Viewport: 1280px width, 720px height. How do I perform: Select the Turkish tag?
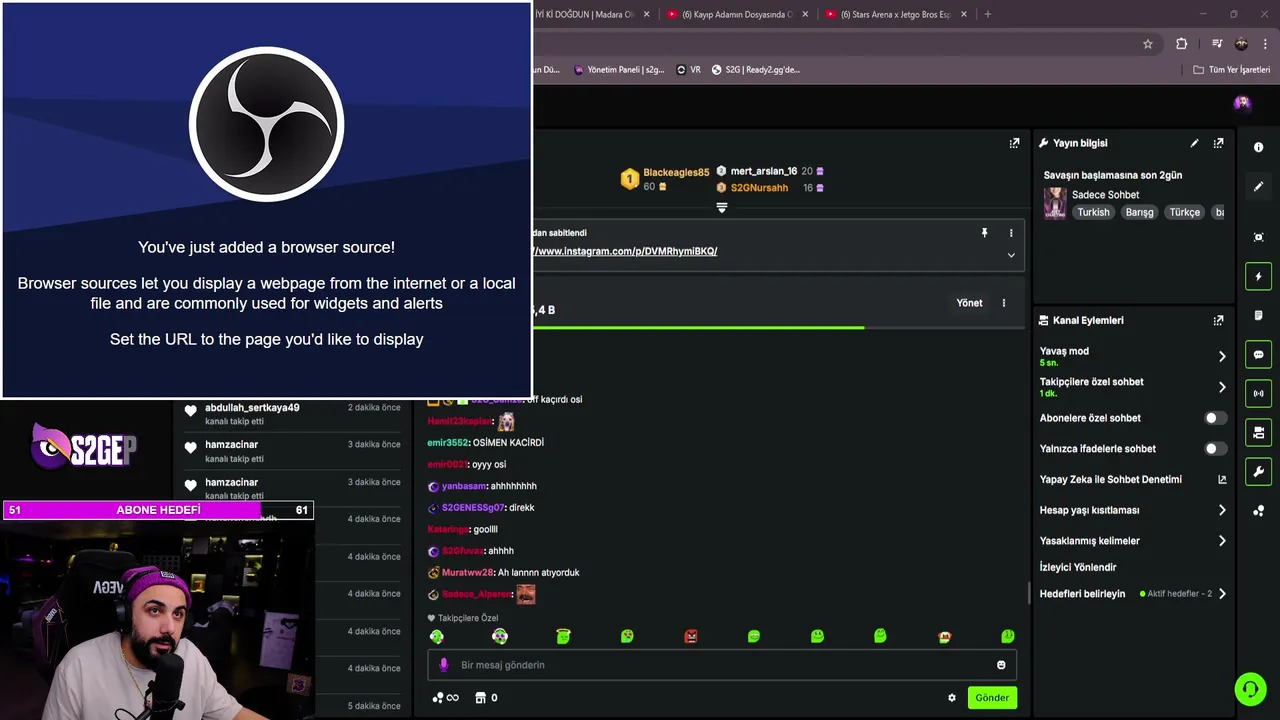coord(1093,212)
